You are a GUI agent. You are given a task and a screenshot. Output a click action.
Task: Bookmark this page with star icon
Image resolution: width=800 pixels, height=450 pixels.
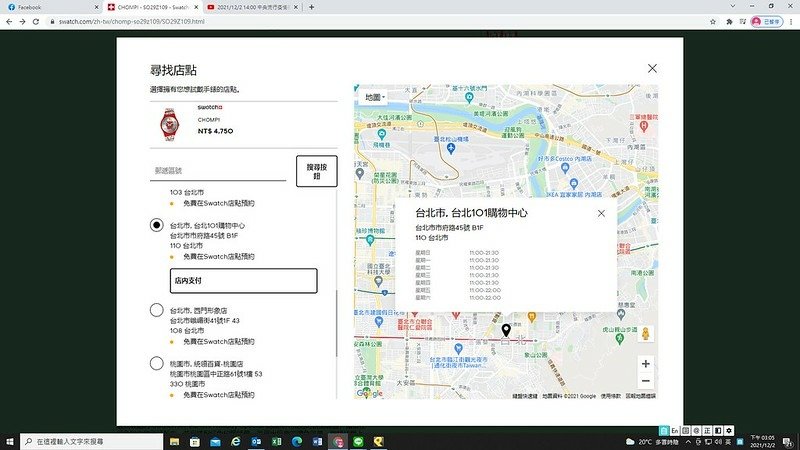pos(712,21)
